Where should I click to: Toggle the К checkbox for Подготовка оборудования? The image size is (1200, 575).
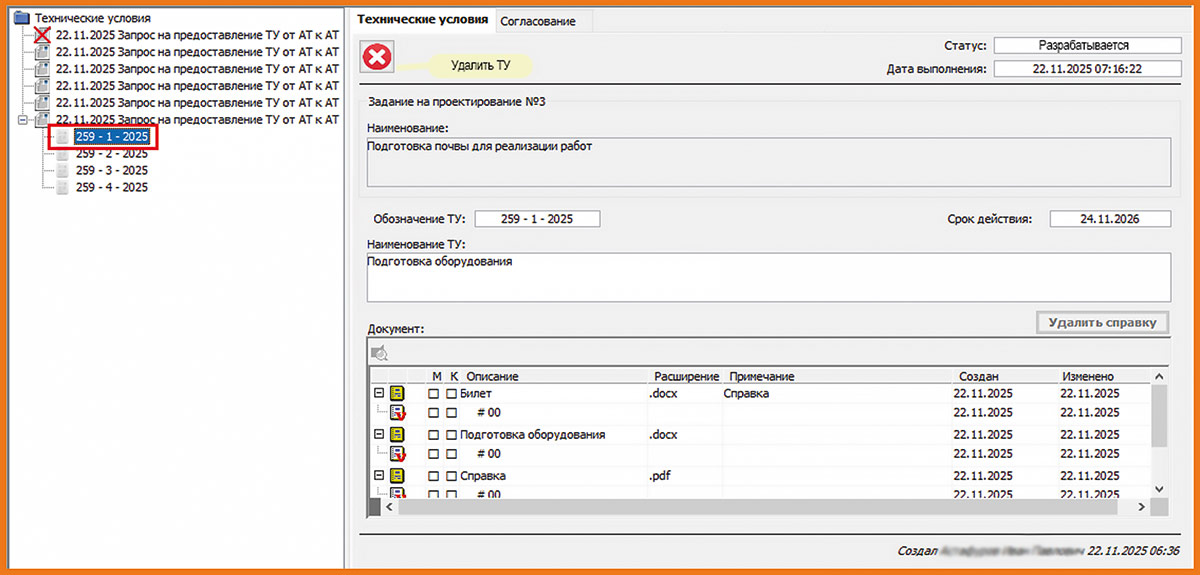pyautogui.click(x=452, y=435)
